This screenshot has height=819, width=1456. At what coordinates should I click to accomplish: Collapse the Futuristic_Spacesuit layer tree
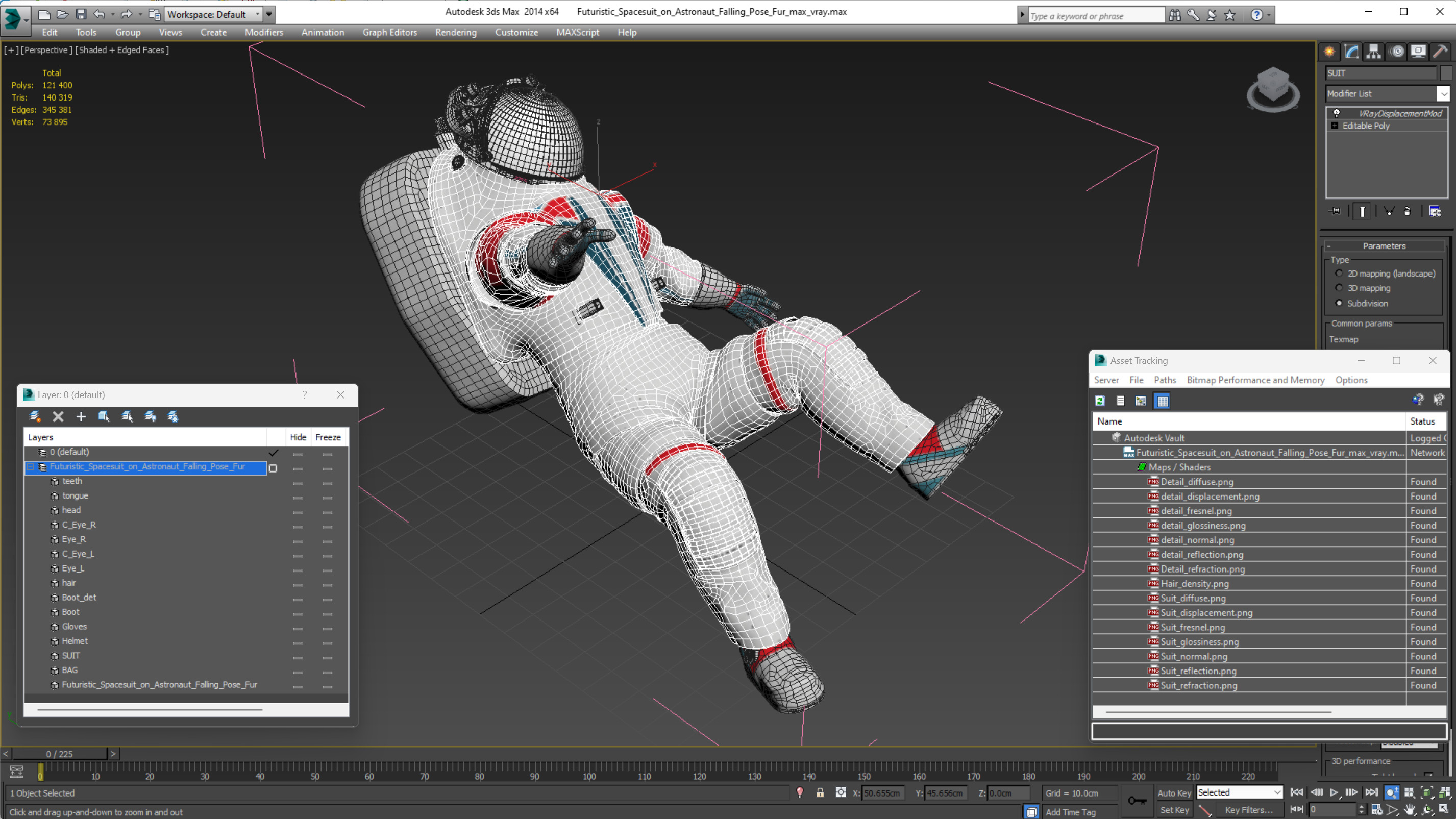pyautogui.click(x=31, y=467)
